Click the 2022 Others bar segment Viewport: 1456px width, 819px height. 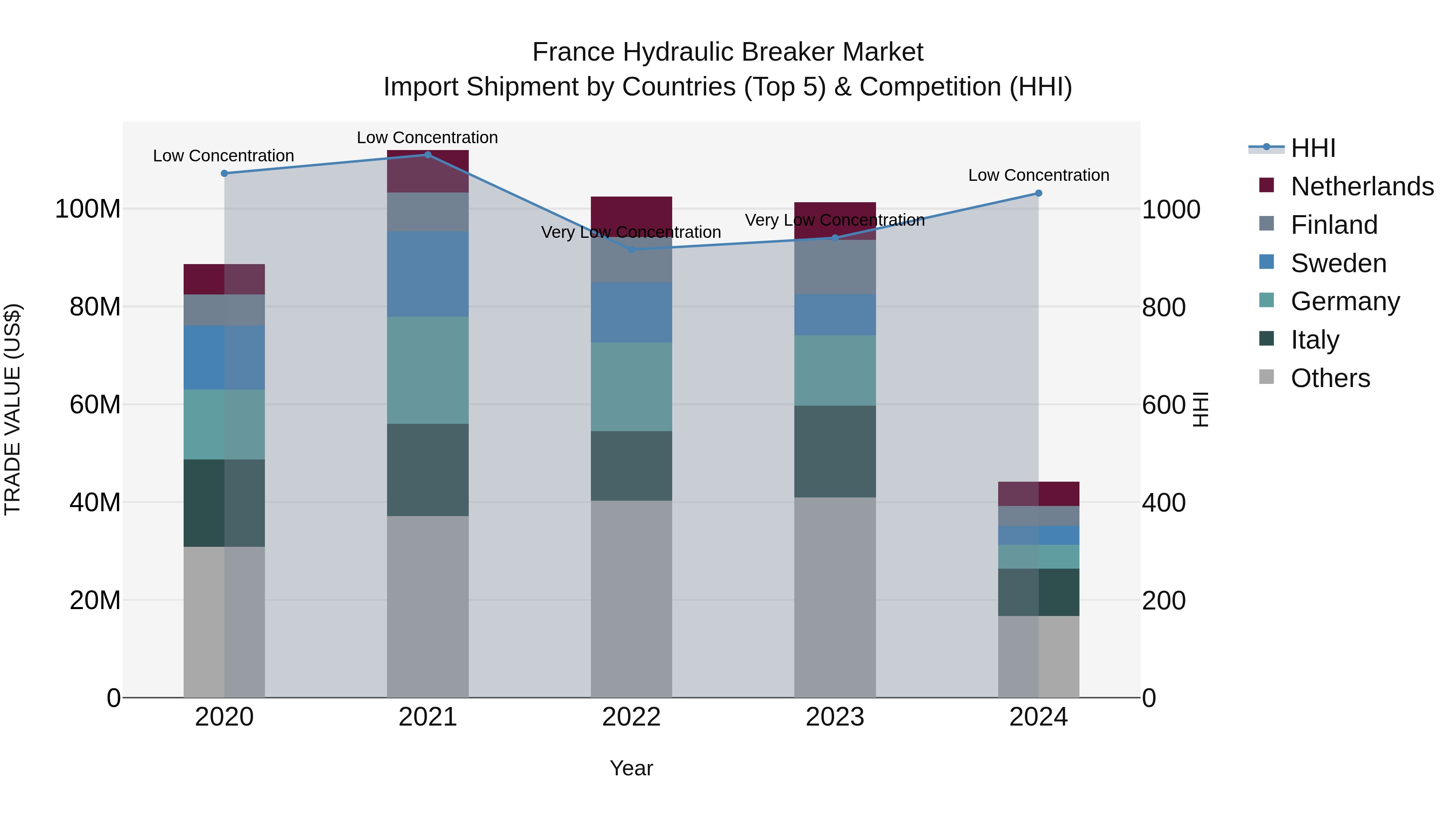pos(631,599)
